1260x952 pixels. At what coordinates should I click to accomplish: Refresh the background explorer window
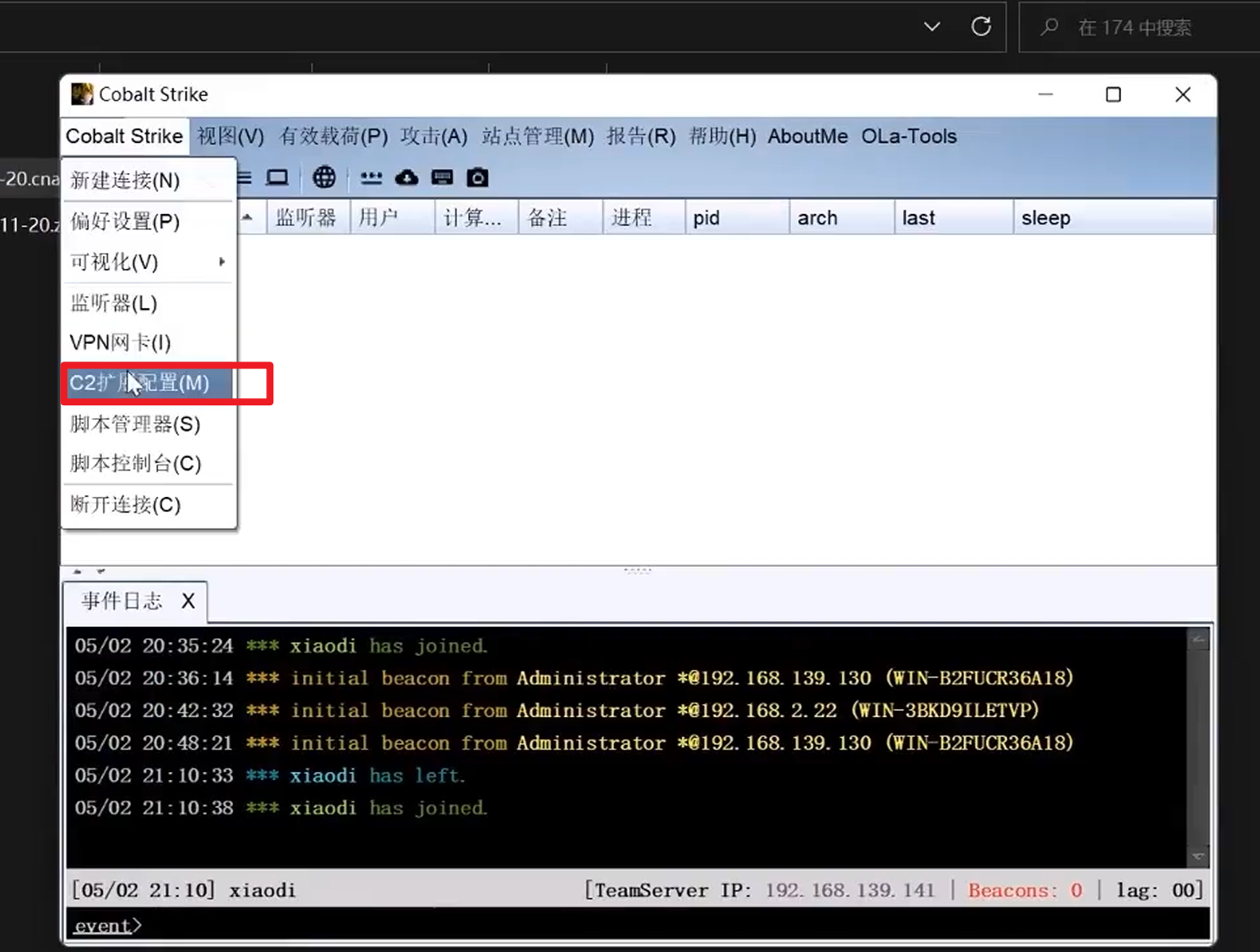(x=981, y=26)
